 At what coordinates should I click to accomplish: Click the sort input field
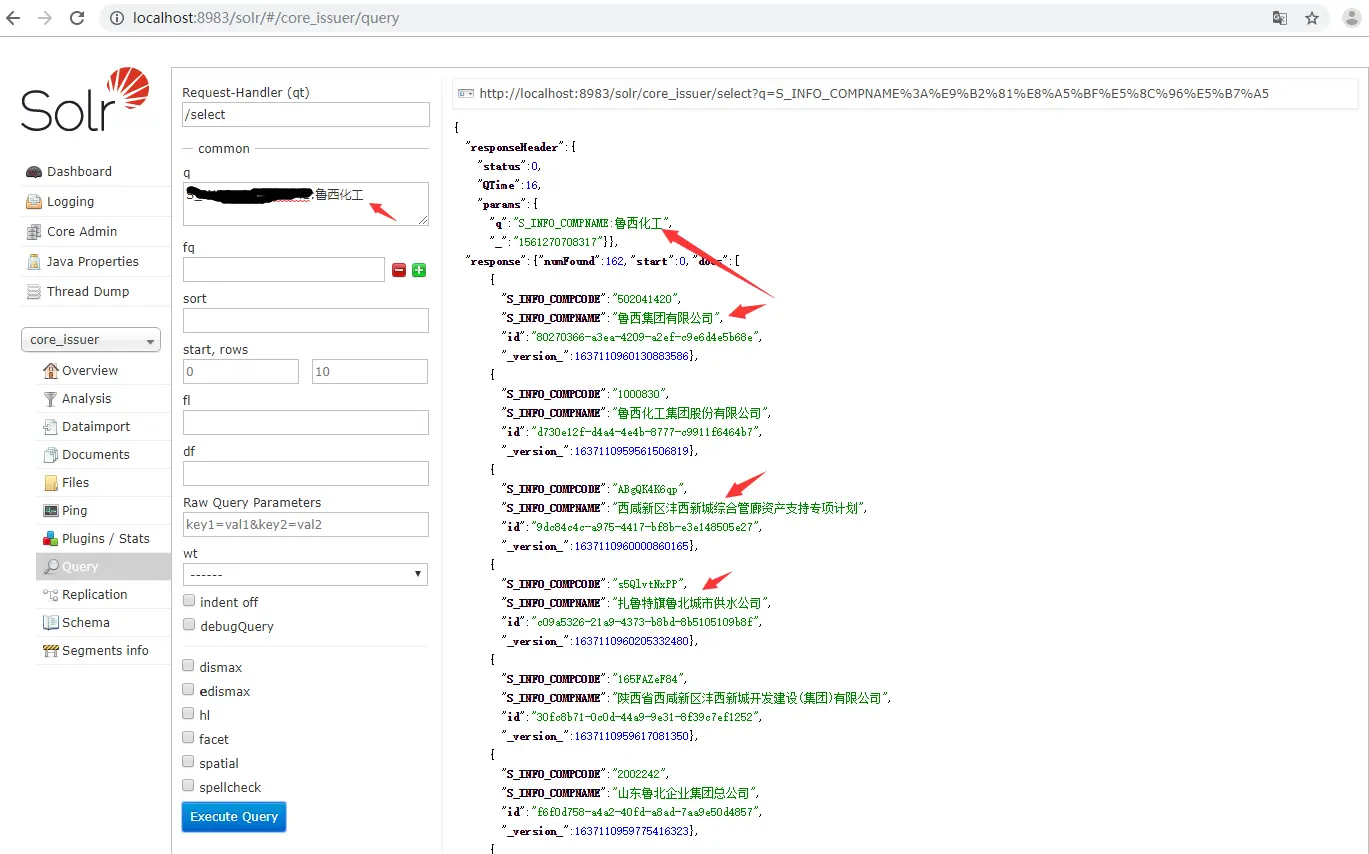pyautogui.click(x=305, y=320)
